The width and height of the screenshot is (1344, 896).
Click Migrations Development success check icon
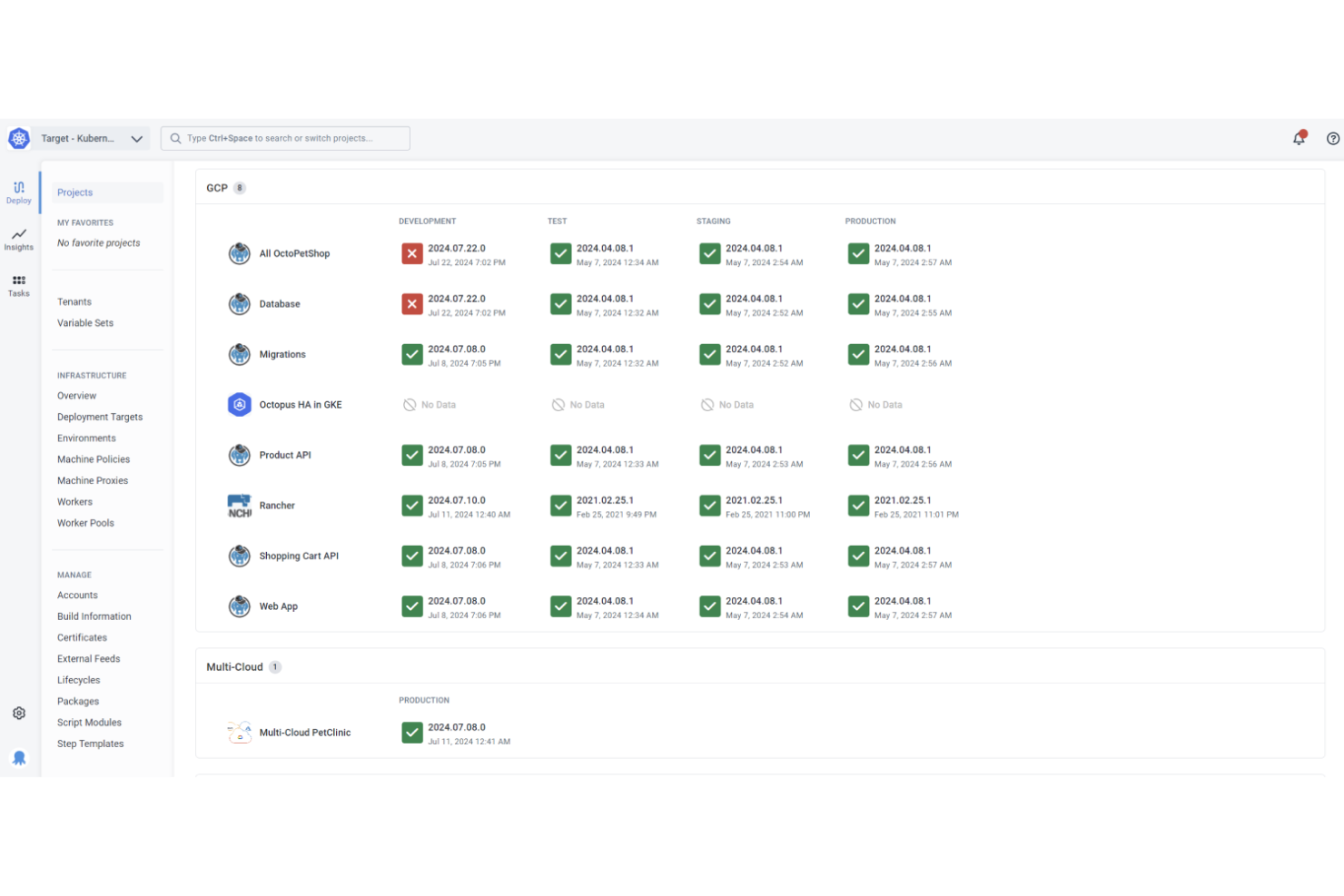pyautogui.click(x=412, y=354)
